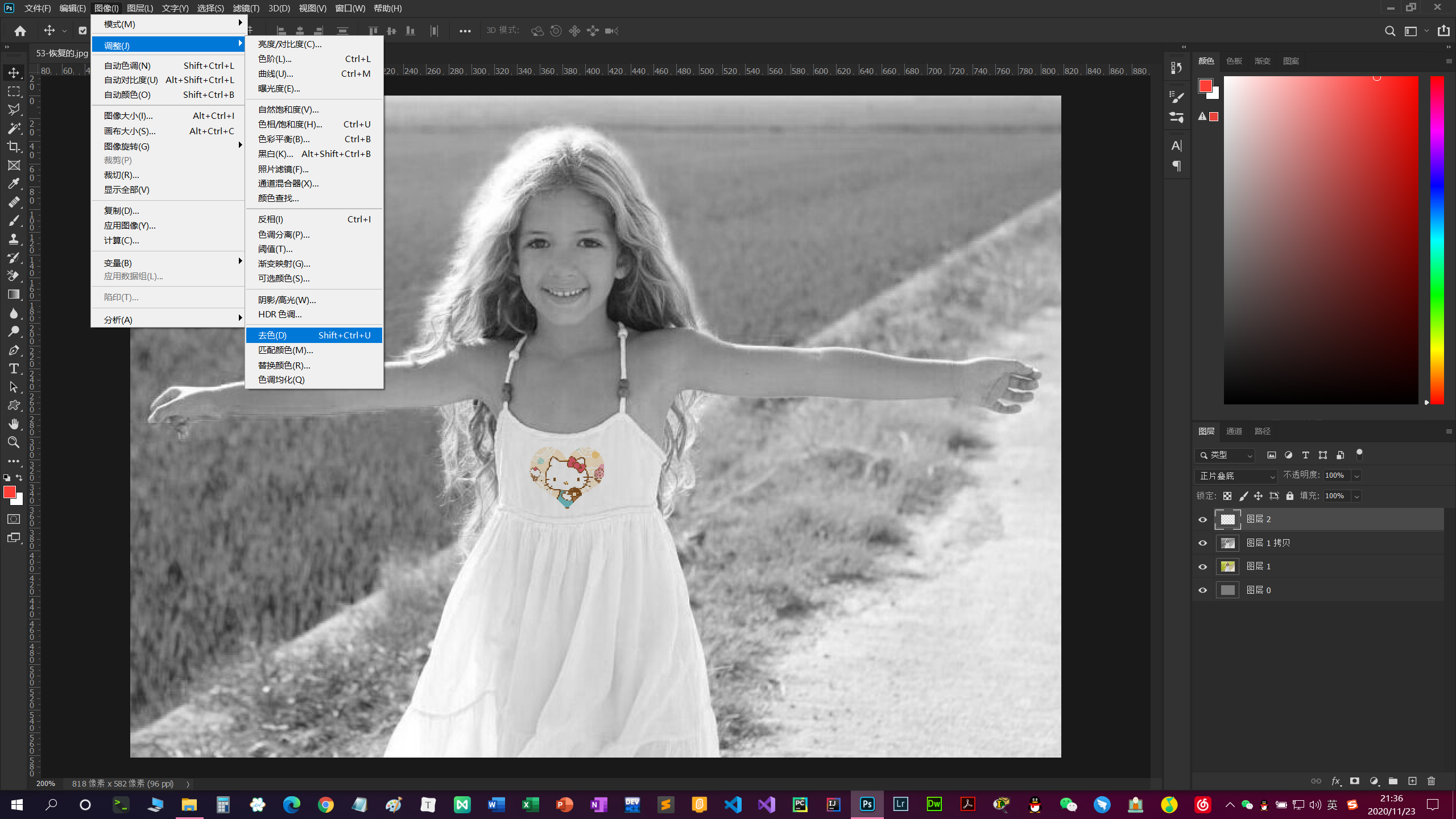The width and height of the screenshot is (1456, 819).
Task: Select the Blur tool
Action: [x=14, y=313]
